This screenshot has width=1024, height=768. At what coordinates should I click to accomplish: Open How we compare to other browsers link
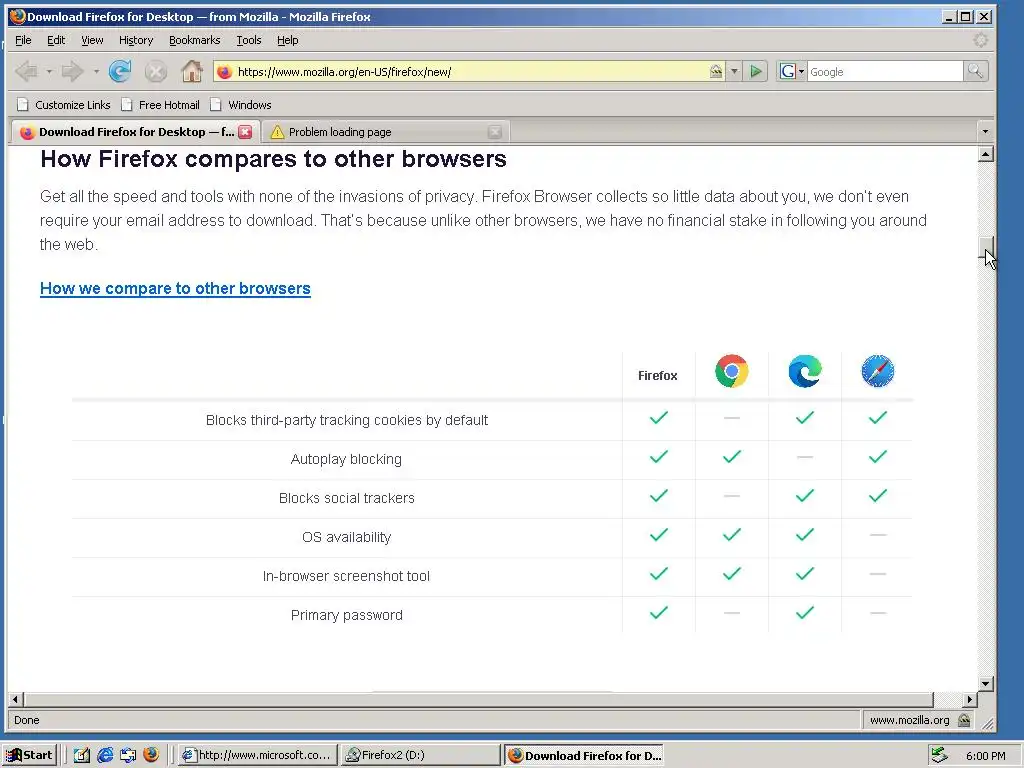point(175,289)
